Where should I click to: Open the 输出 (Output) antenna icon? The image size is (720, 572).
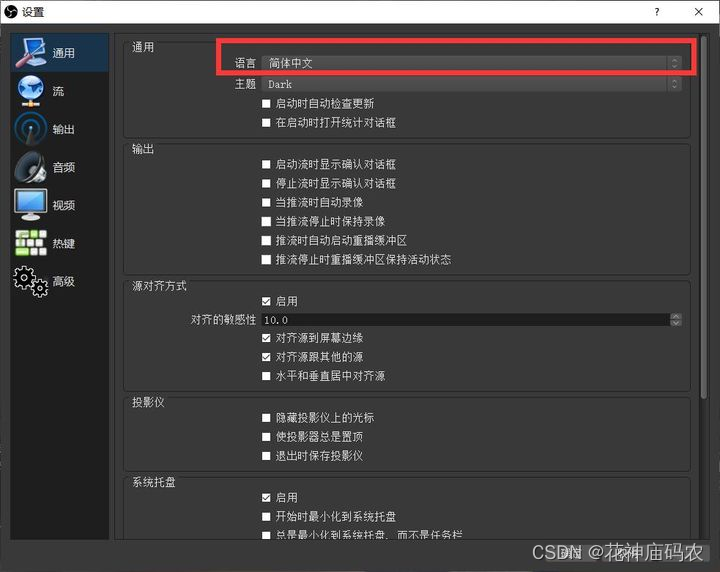point(30,129)
